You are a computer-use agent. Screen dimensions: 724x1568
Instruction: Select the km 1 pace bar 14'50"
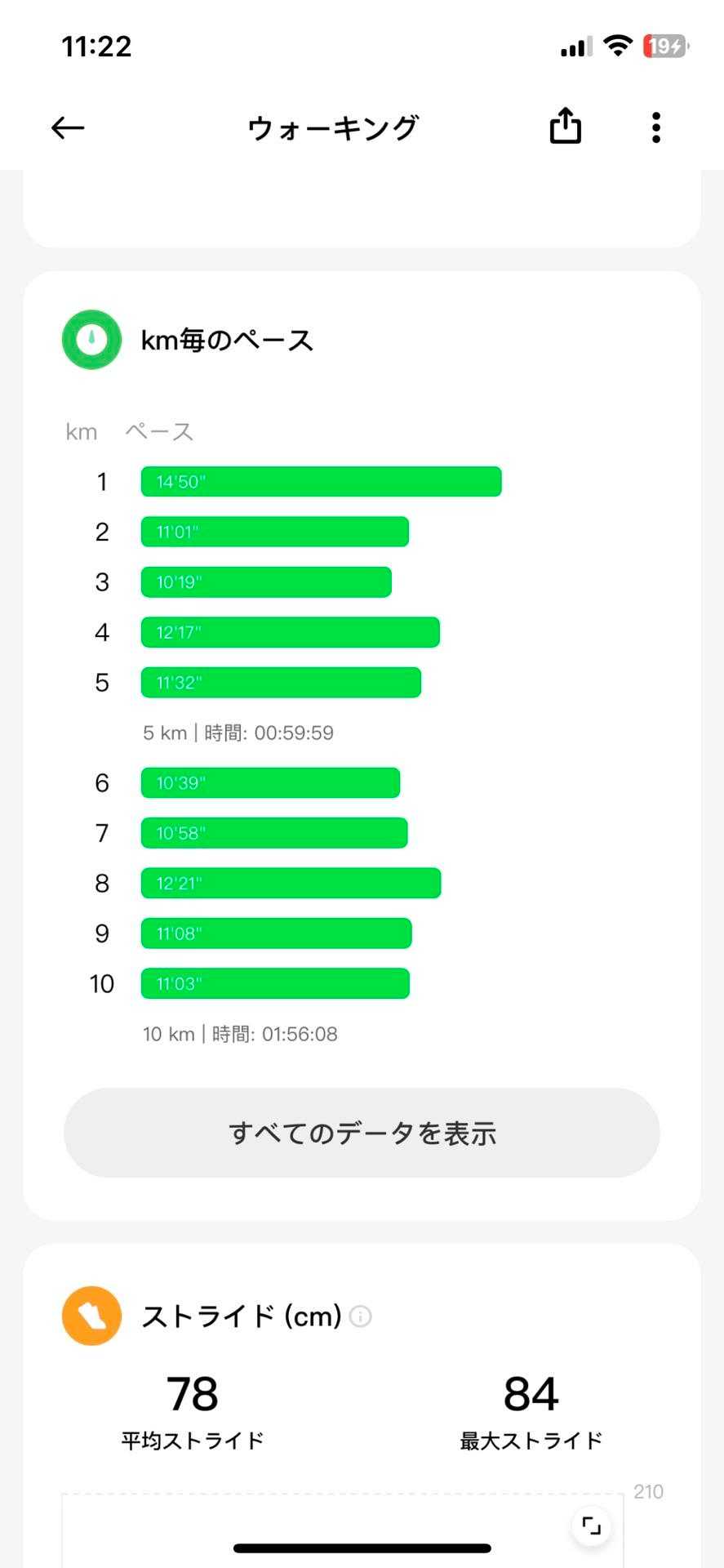pos(321,482)
